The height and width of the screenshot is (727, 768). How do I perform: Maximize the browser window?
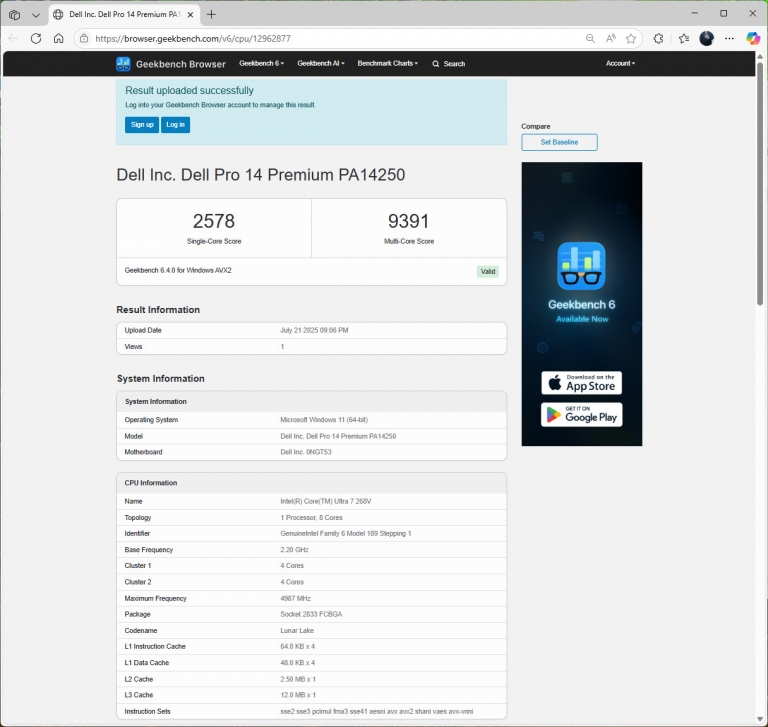pyautogui.click(x=723, y=14)
